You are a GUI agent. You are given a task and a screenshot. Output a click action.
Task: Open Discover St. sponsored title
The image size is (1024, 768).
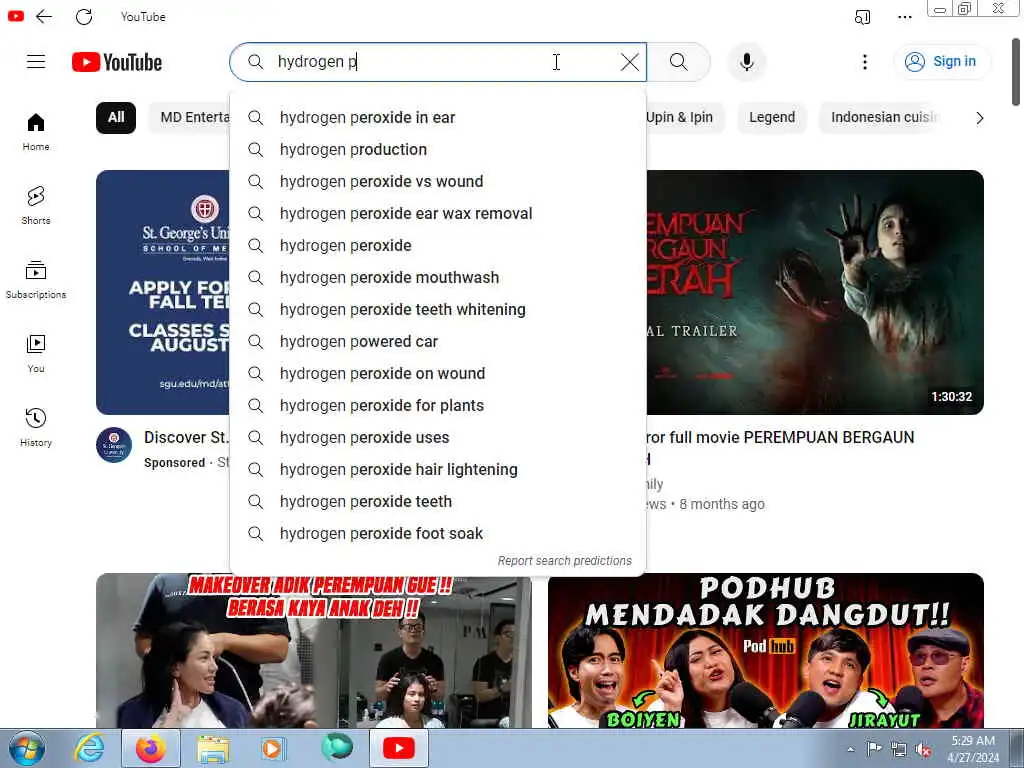[186, 438]
